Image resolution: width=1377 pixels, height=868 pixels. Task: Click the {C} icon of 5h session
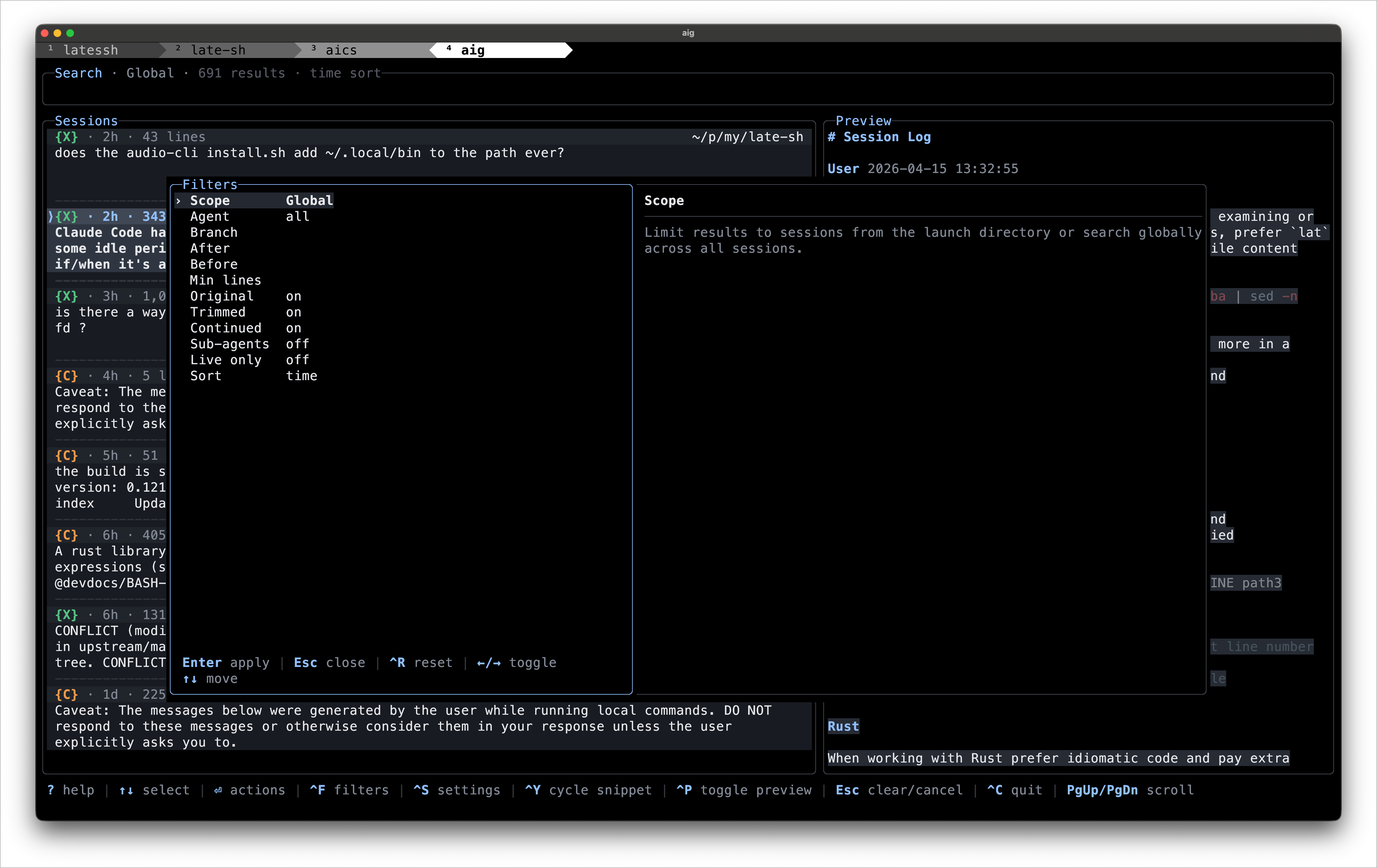[x=66, y=456]
